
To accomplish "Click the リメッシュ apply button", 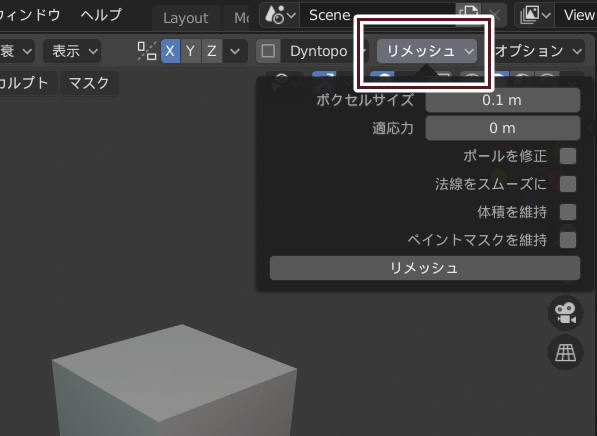I will [x=425, y=268].
